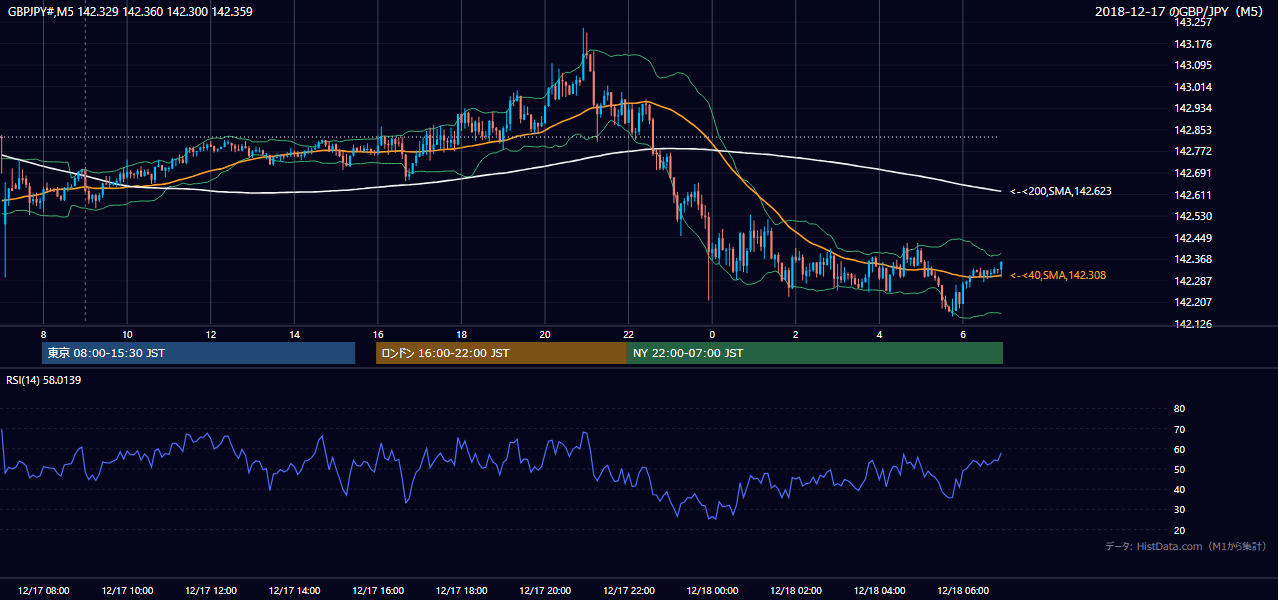Click price level 142.530 on the axis
Image resolution: width=1278 pixels, height=600 pixels.
pyautogui.click(x=1193, y=216)
